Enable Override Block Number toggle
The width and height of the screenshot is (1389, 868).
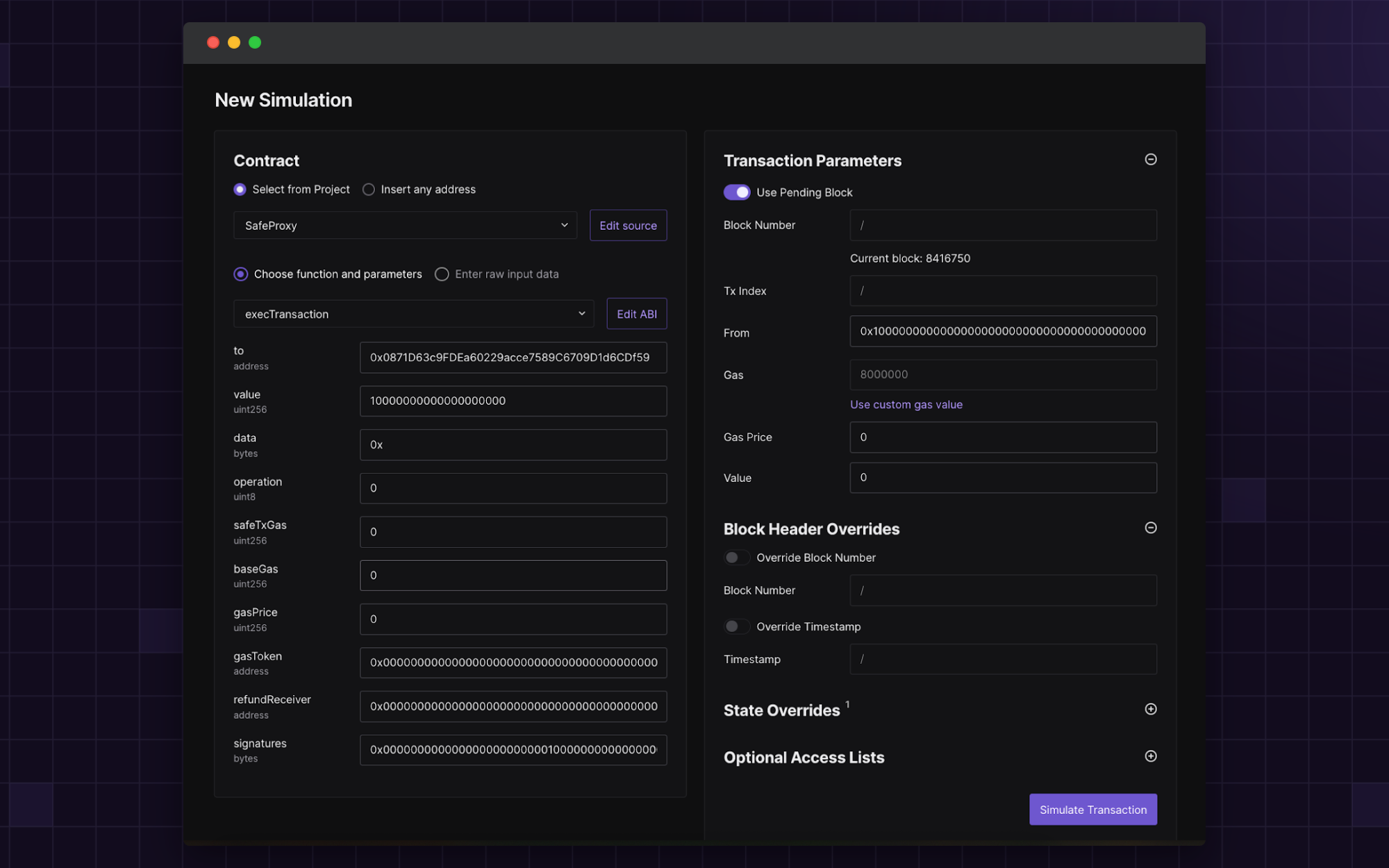[x=737, y=558]
